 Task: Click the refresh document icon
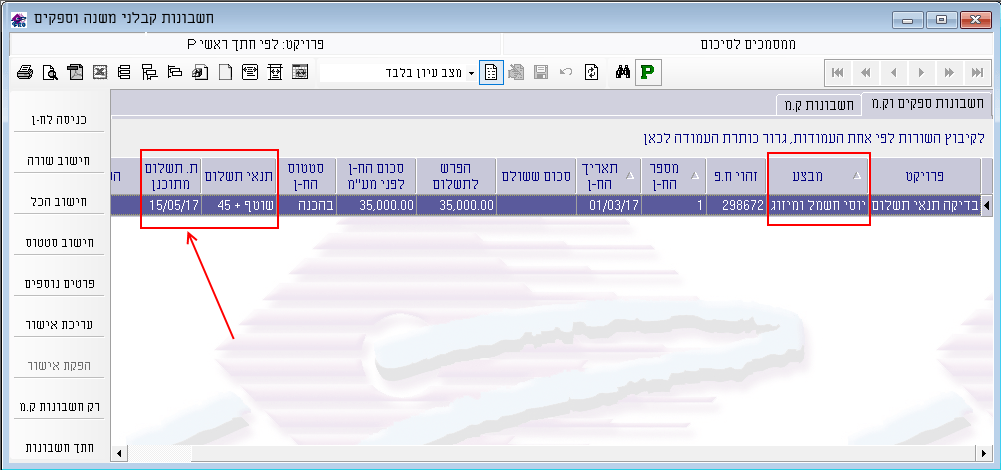coord(591,72)
